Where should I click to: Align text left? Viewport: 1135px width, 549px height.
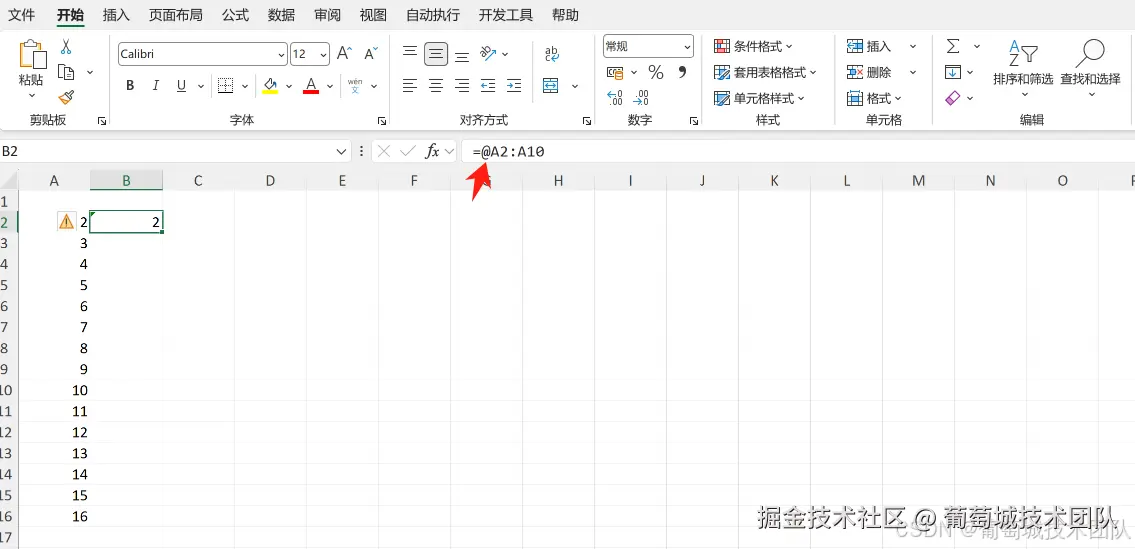(x=410, y=86)
